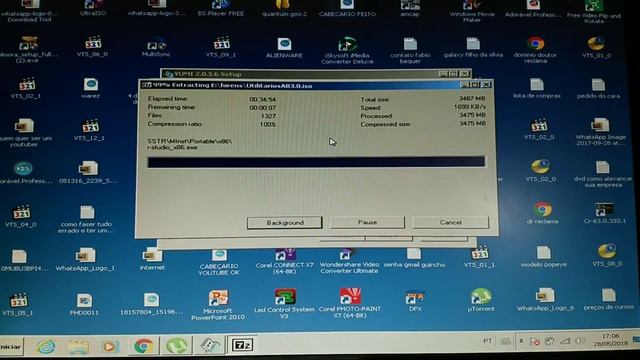Click the Background button in extraction dialog

284,222
